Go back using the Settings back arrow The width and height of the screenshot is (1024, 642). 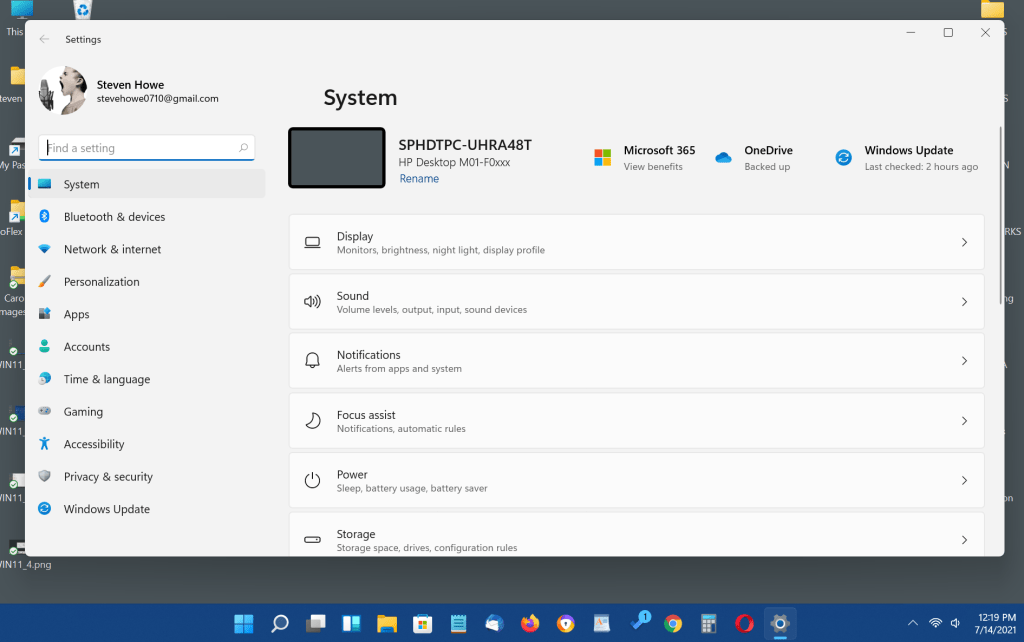pos(44,39)
